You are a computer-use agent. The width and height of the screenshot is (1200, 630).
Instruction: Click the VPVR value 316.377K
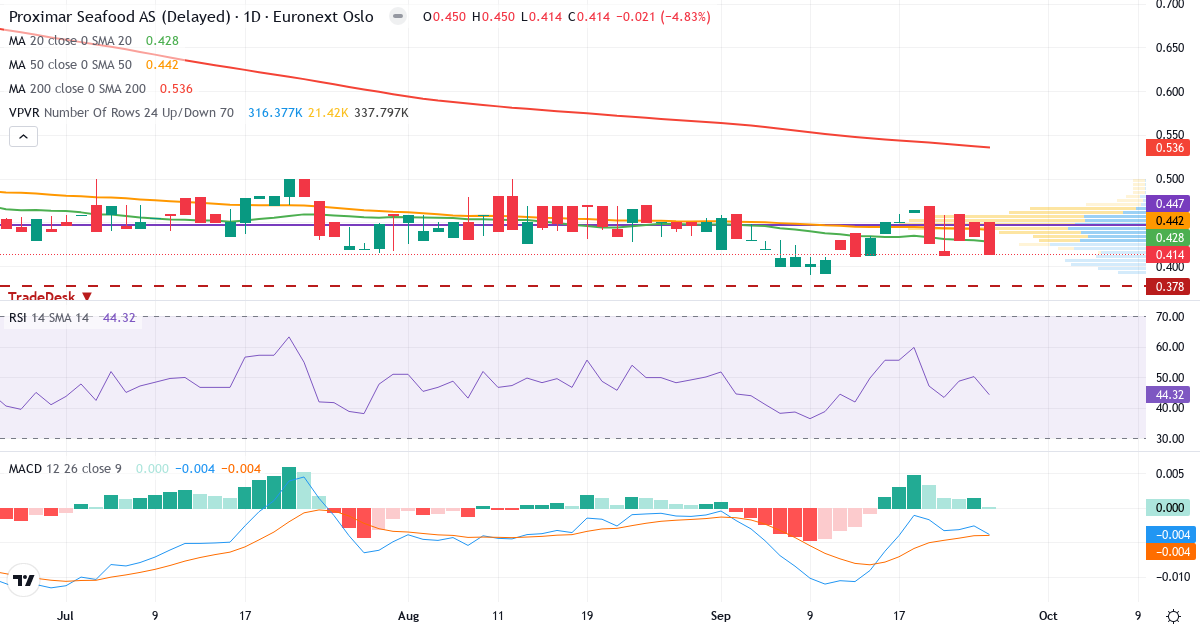point(275,113)
